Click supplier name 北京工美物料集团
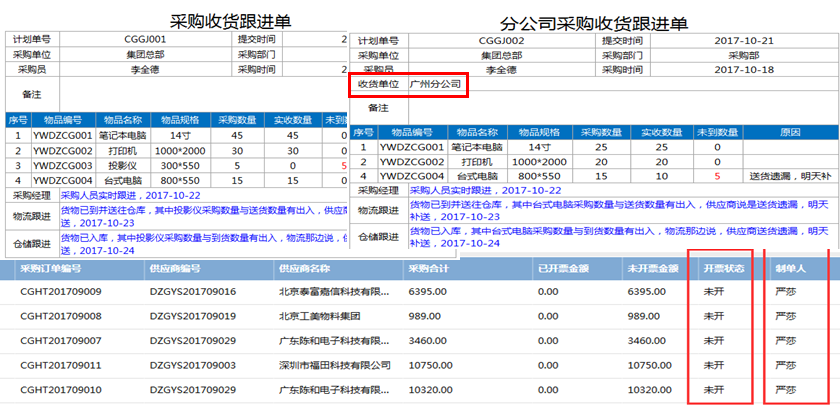840x409 pixels. [319, 316]
